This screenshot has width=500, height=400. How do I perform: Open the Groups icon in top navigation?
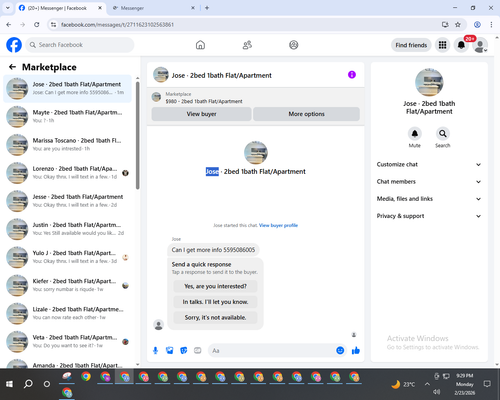coord(294,45)
